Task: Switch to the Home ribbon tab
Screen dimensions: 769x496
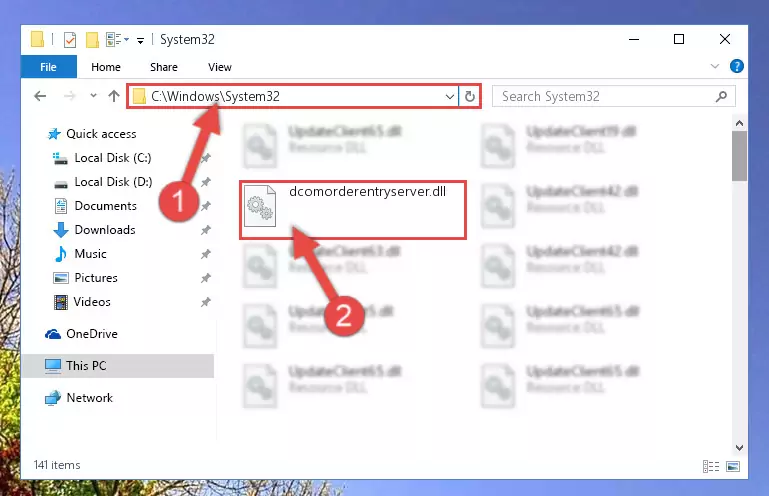Action: (x=106, y=67)
